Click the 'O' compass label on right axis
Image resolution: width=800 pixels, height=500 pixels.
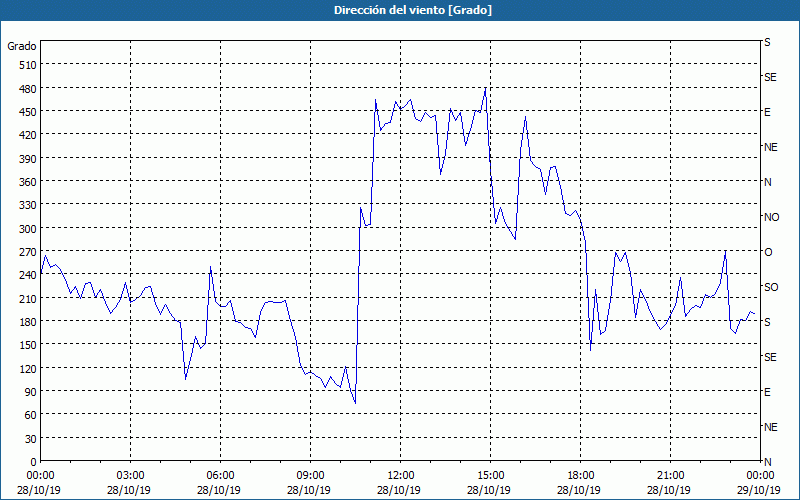click(x=768, y=252)
